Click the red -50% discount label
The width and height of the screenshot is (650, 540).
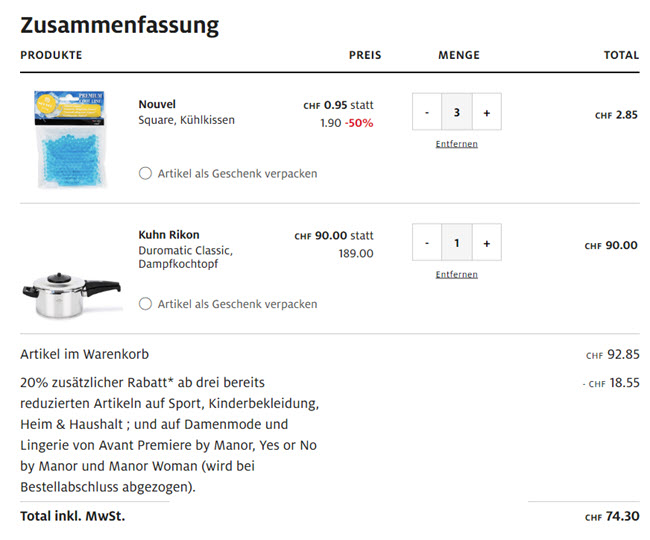(359, 123)
